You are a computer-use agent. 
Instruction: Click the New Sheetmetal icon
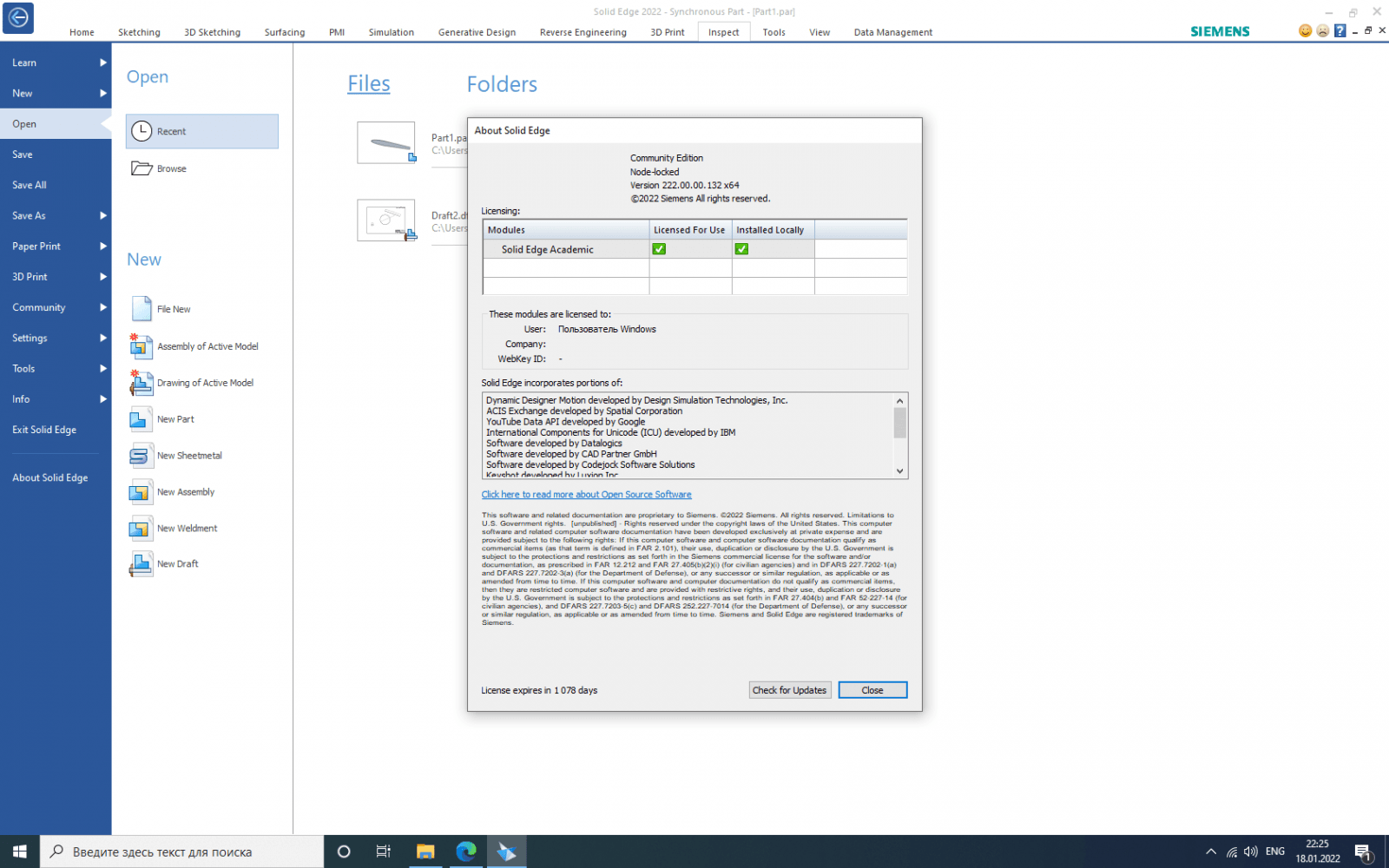point(142,456)
